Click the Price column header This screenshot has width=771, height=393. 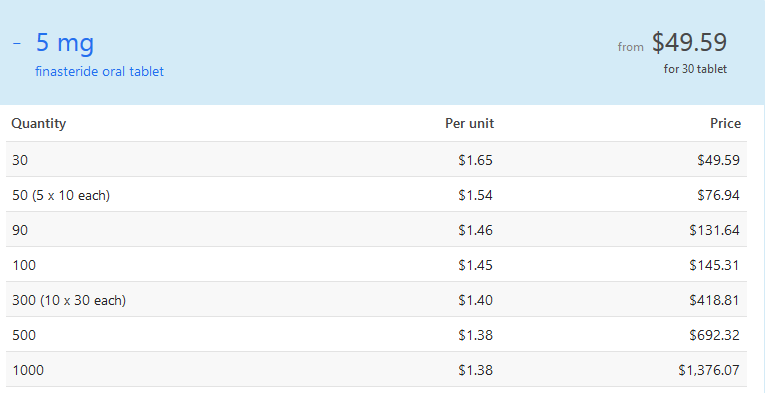tap(725, 123)
